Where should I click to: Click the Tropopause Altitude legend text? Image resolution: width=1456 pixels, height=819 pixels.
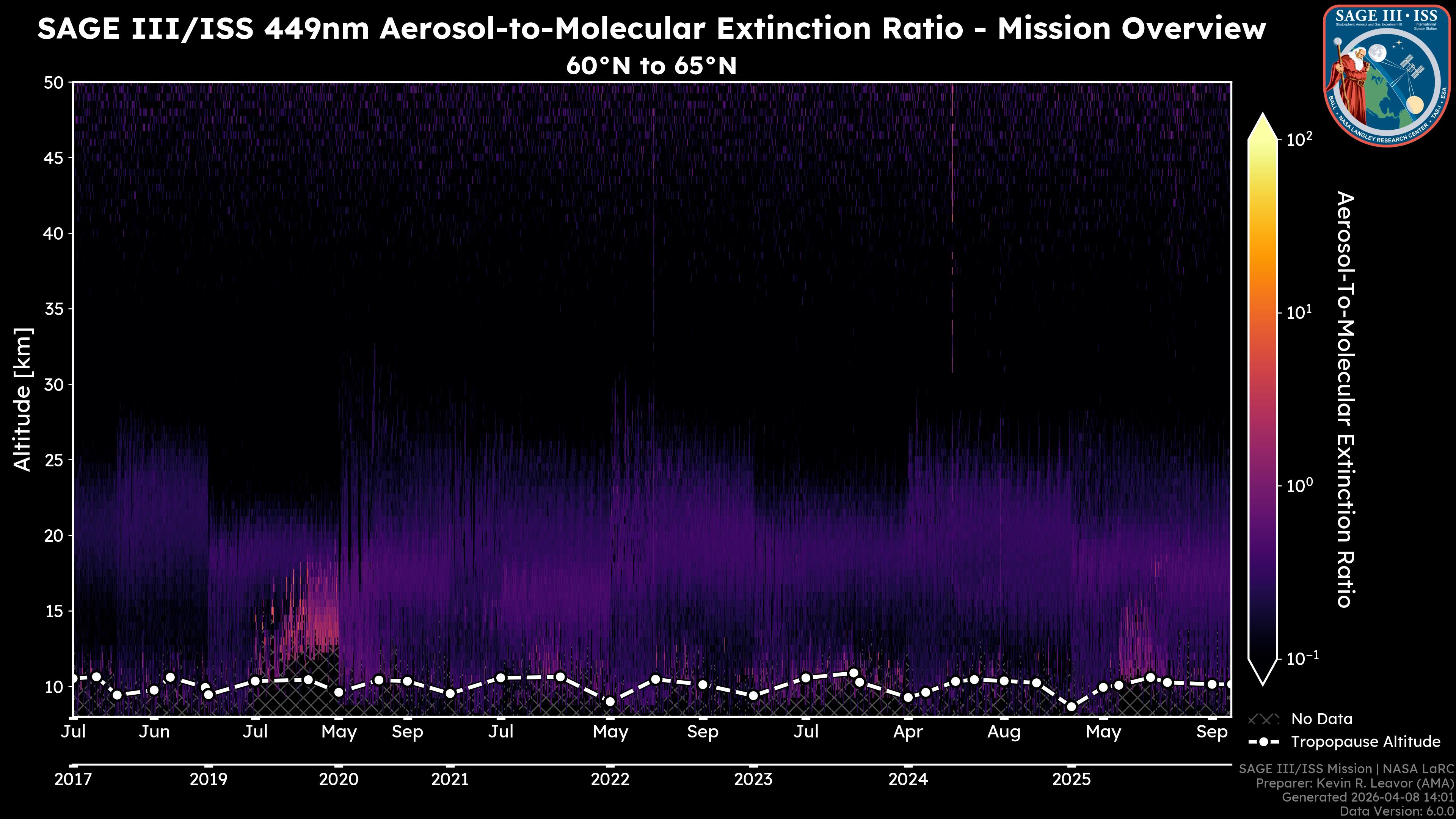pos(1365,742)
